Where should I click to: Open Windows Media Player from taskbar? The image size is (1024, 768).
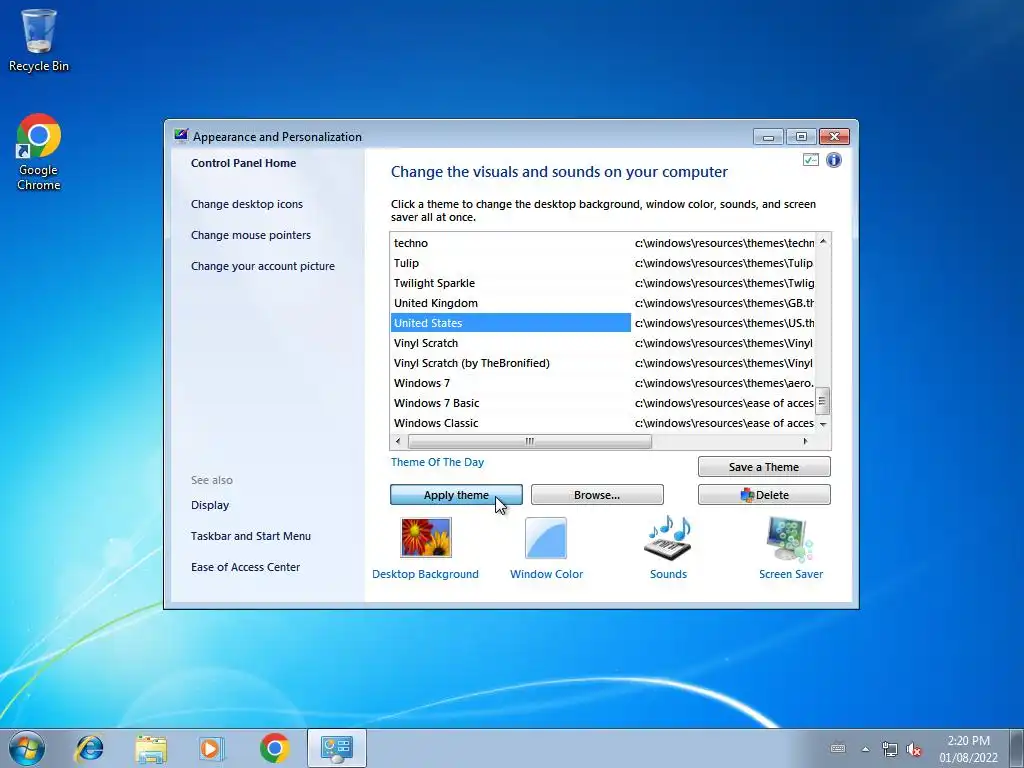pyautogui.click(x=211, y=748)
